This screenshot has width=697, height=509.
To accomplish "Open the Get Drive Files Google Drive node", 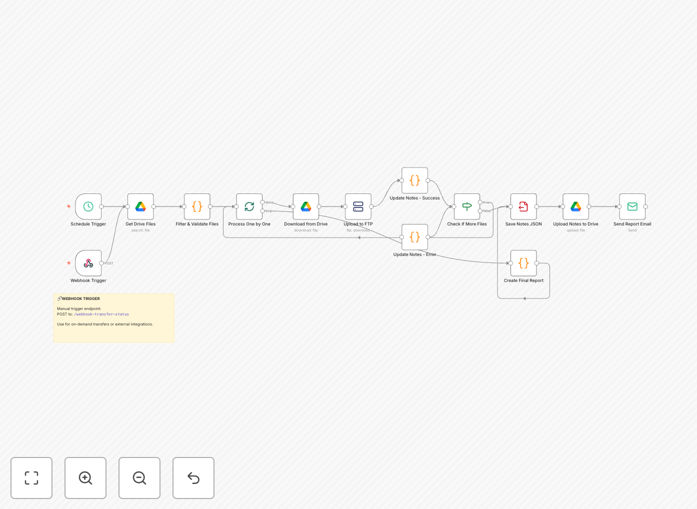I will 140,206.
